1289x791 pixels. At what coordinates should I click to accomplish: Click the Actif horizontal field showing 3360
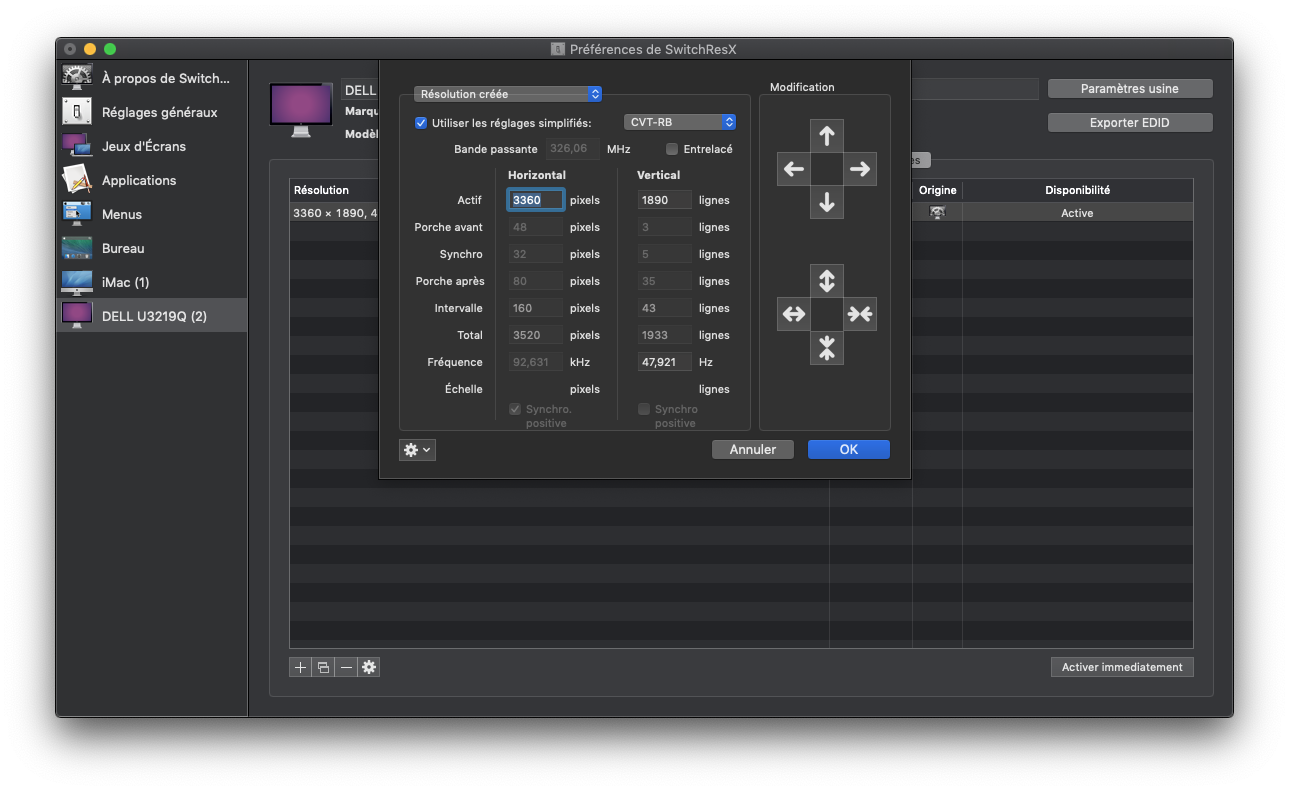[x=536, y=200]
